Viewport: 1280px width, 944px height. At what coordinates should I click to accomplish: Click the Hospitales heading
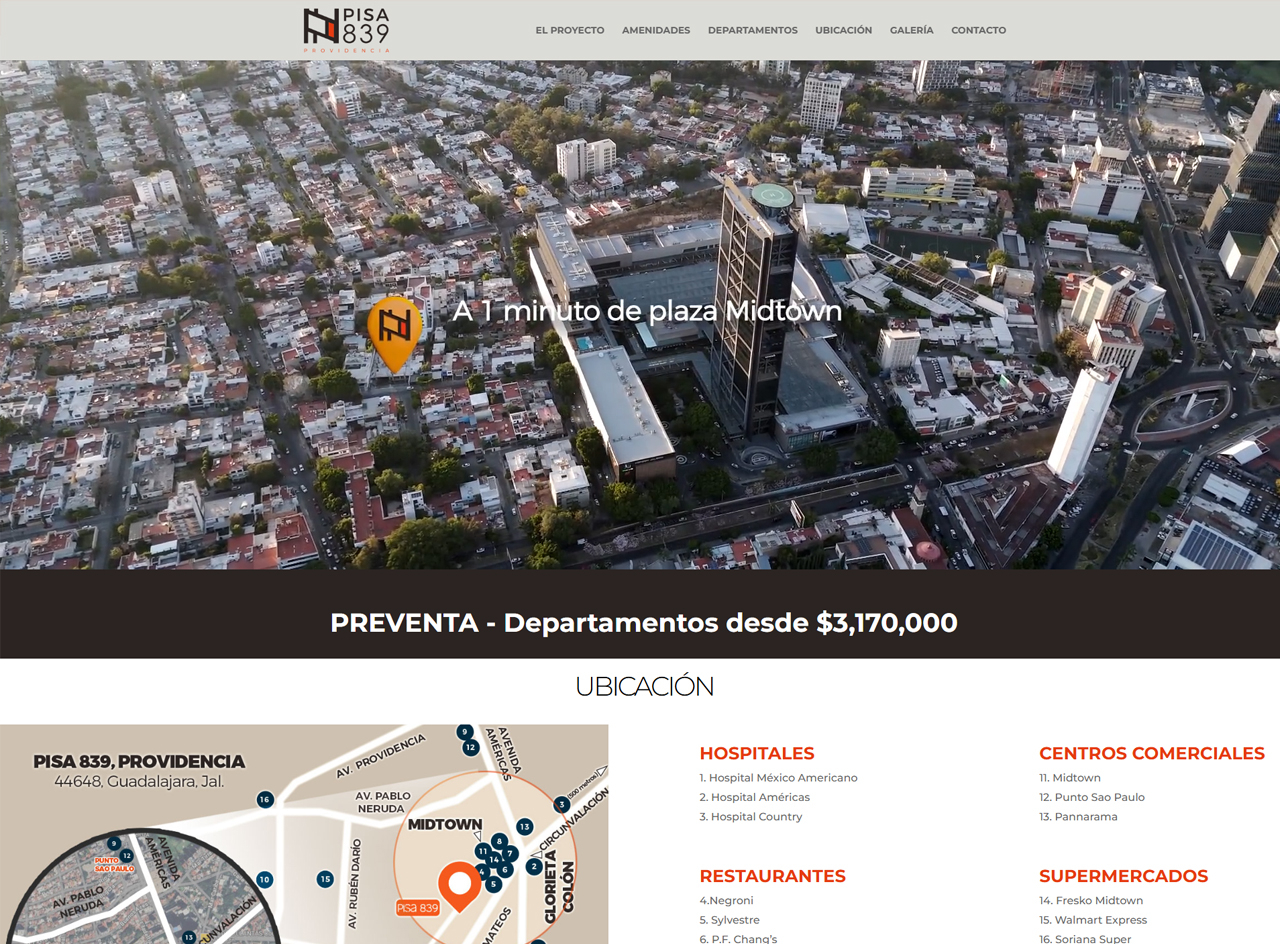click(x=757, y=753)
